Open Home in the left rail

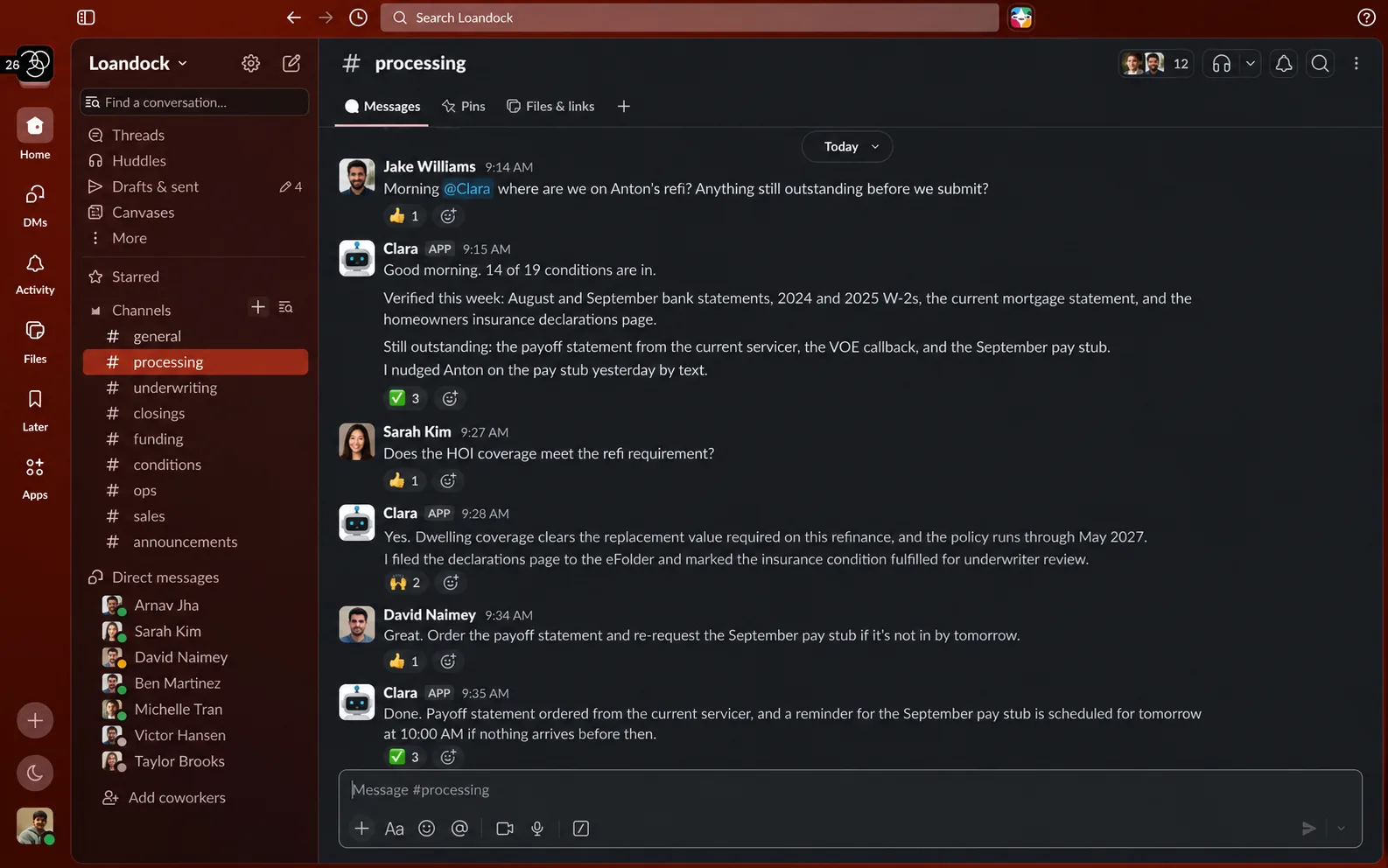35,135
